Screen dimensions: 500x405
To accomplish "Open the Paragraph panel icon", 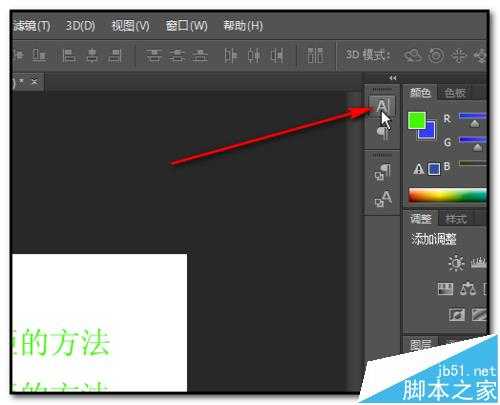I will click(383, 134).
